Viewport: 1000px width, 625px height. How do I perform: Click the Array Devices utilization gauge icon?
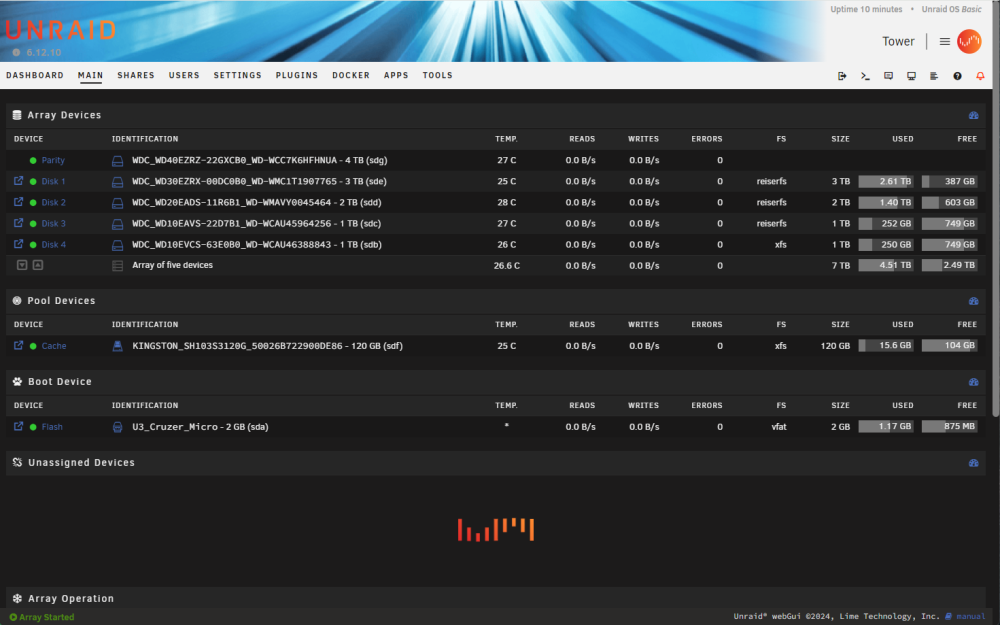tap(973, 115)
